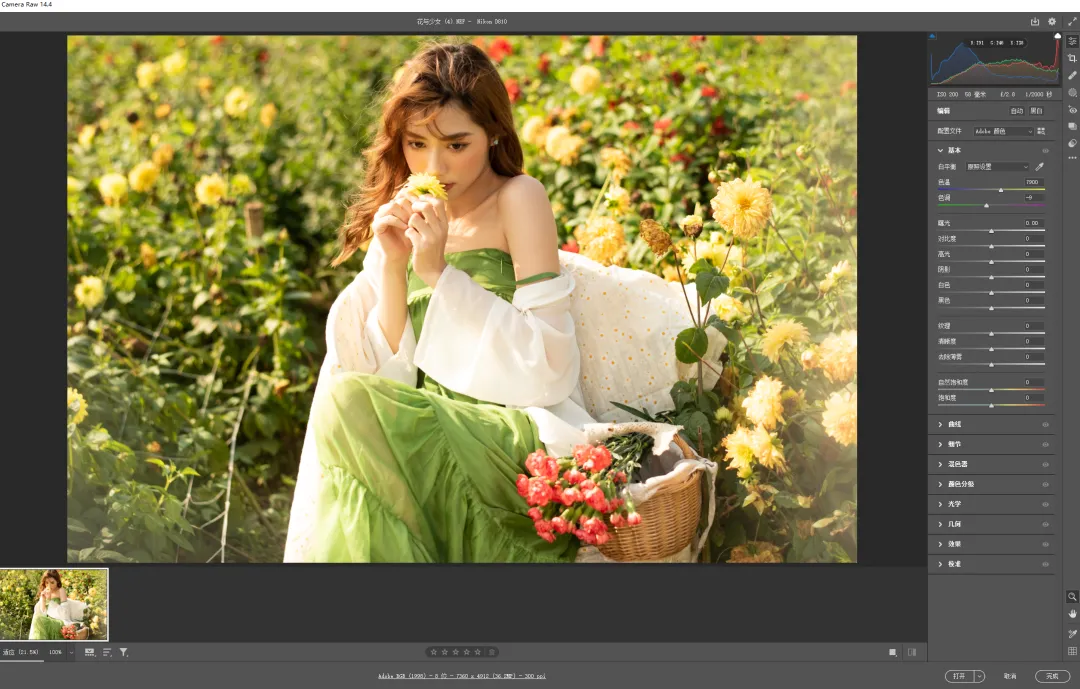Click the 黑白 black and white button

pos(1037,111)
